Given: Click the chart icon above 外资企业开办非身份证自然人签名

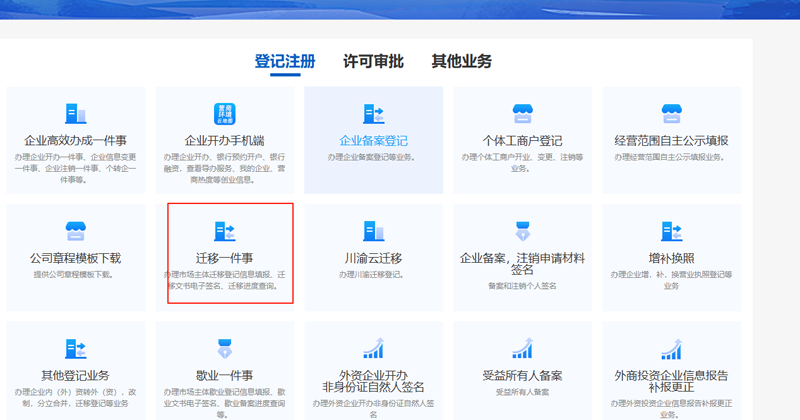Looking at the screenshot, I should [373, 348].
